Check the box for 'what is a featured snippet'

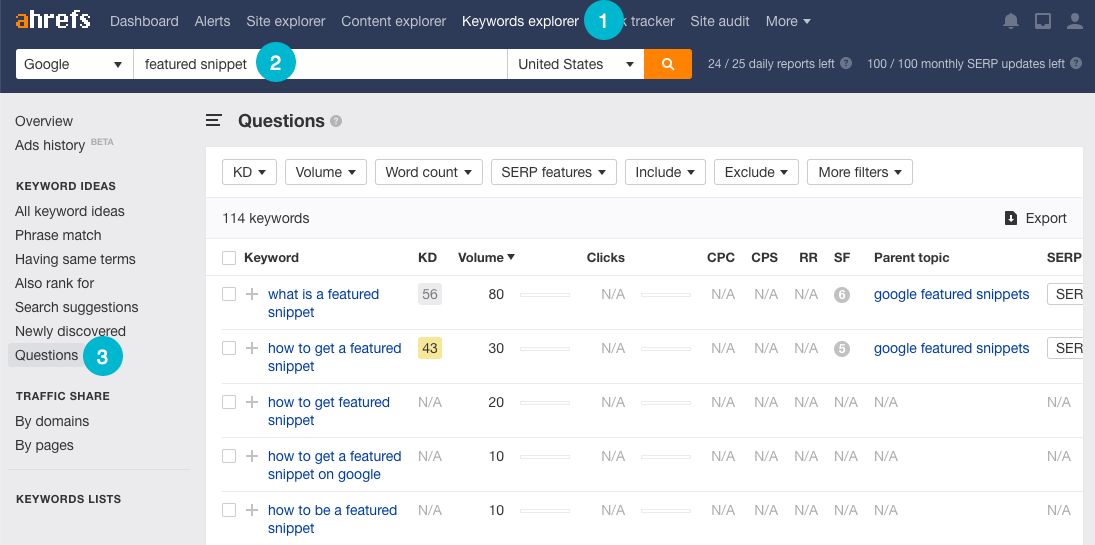point(229,294)
